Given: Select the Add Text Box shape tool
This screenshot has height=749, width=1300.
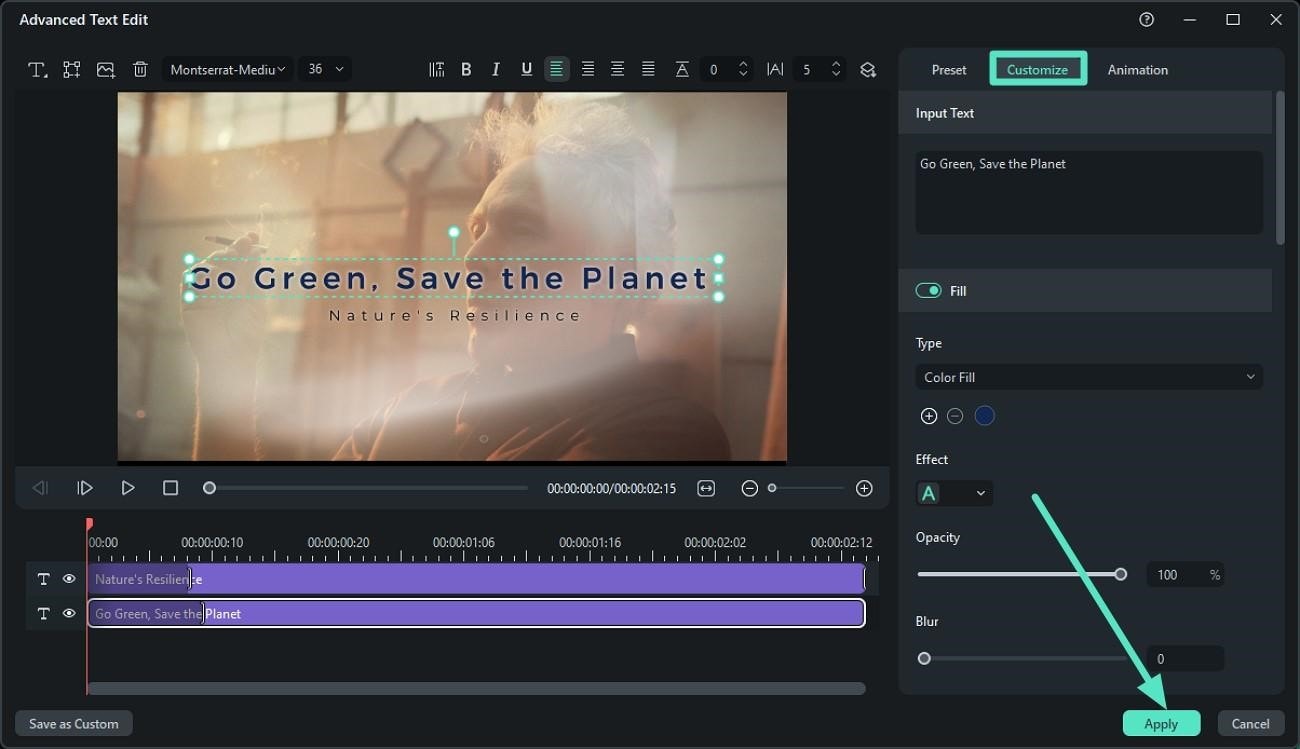Looking at the screenshot, I should pyautogui.click(x=72, y=70).
